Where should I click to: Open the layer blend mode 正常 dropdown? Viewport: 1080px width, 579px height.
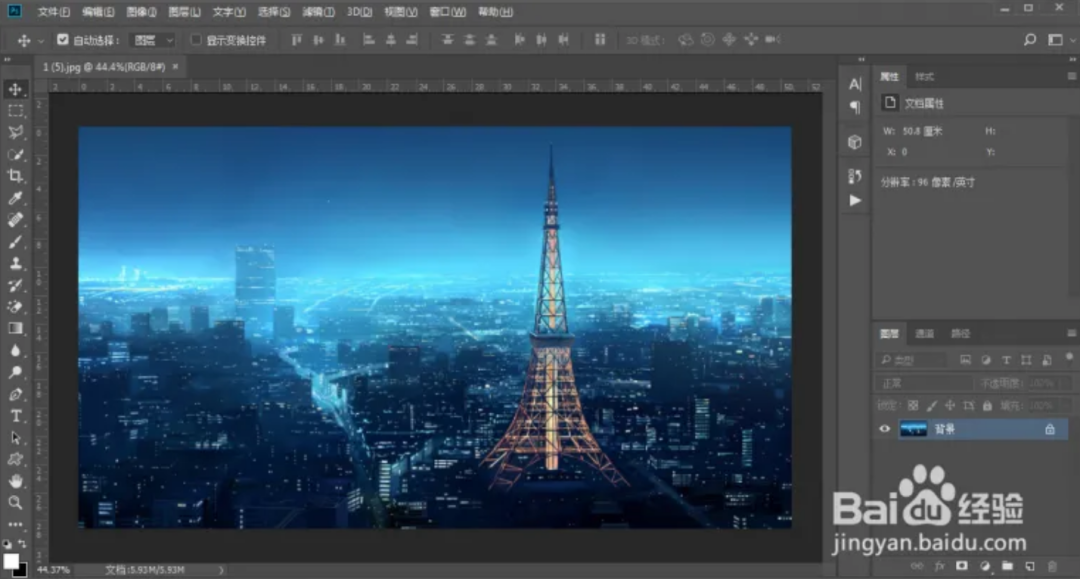point(924,383)
